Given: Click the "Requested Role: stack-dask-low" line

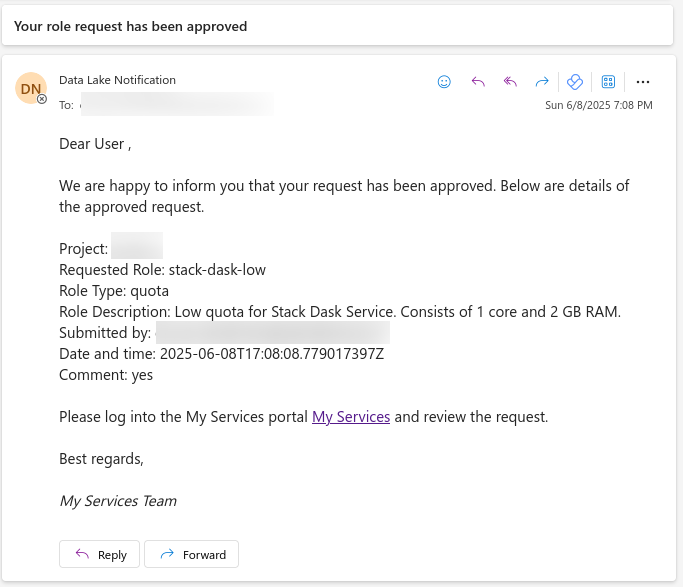Looking at the screenshot, I should coord(162,270).
